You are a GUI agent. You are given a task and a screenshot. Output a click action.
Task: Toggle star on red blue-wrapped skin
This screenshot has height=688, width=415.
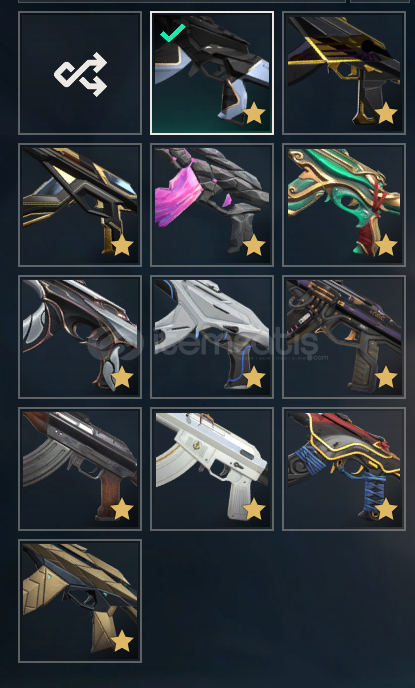(x=386, y=509)
